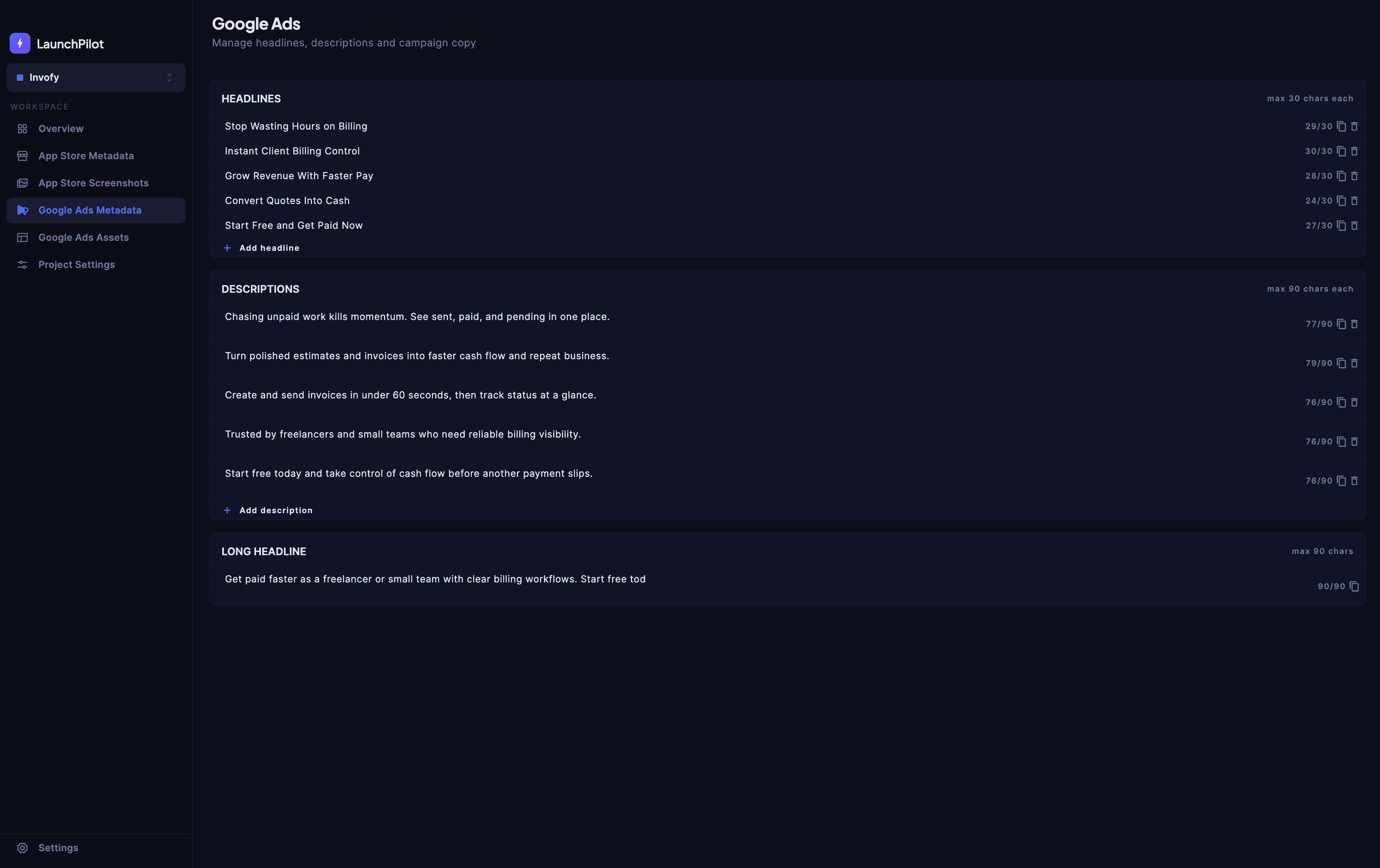Screen dimensions: 1380x868
Task: Click the 'Google Ads' page title
Action: click(256, 24)
